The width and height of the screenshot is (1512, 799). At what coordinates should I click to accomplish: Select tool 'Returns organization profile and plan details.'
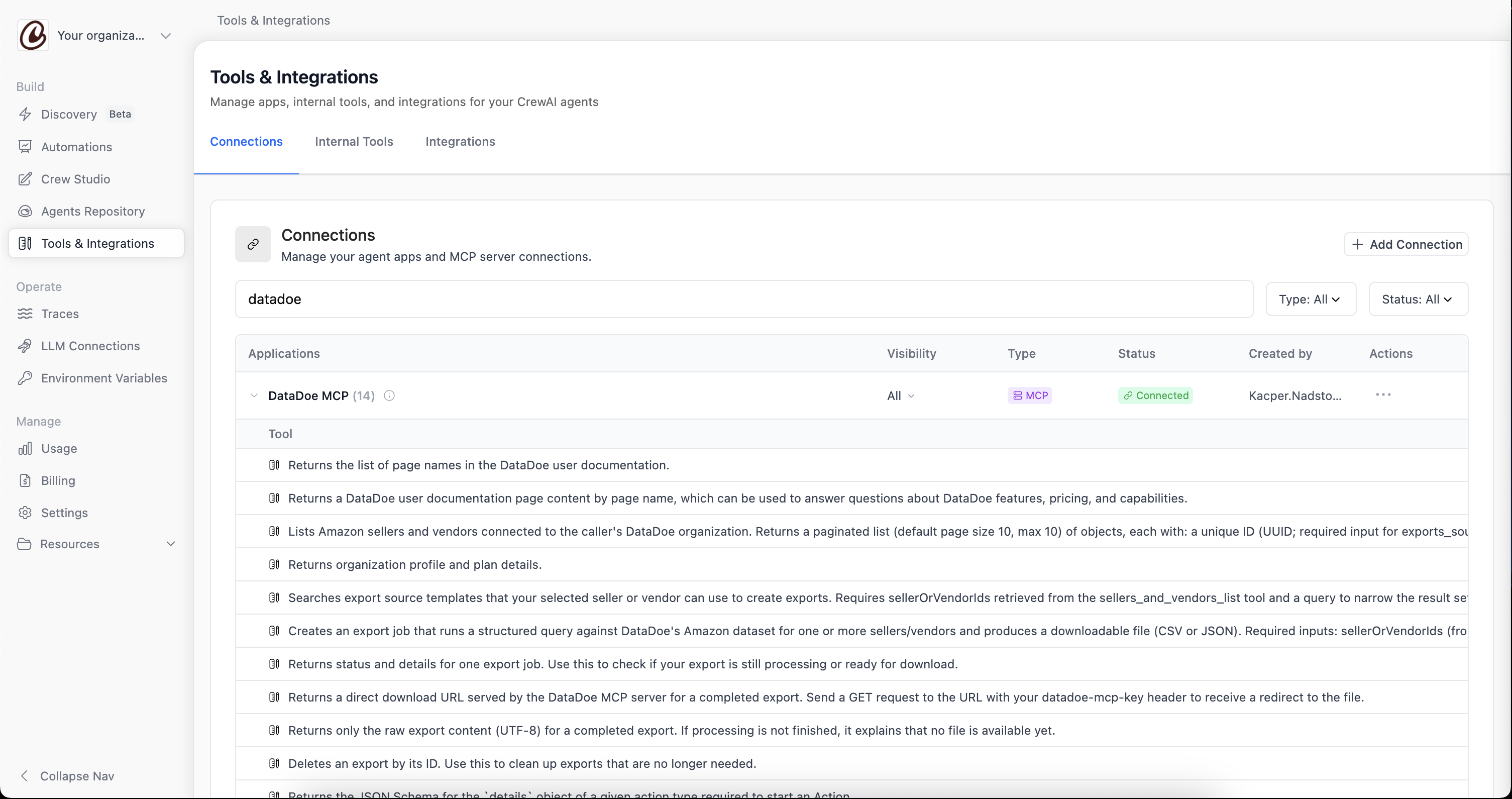coord(851,565)
